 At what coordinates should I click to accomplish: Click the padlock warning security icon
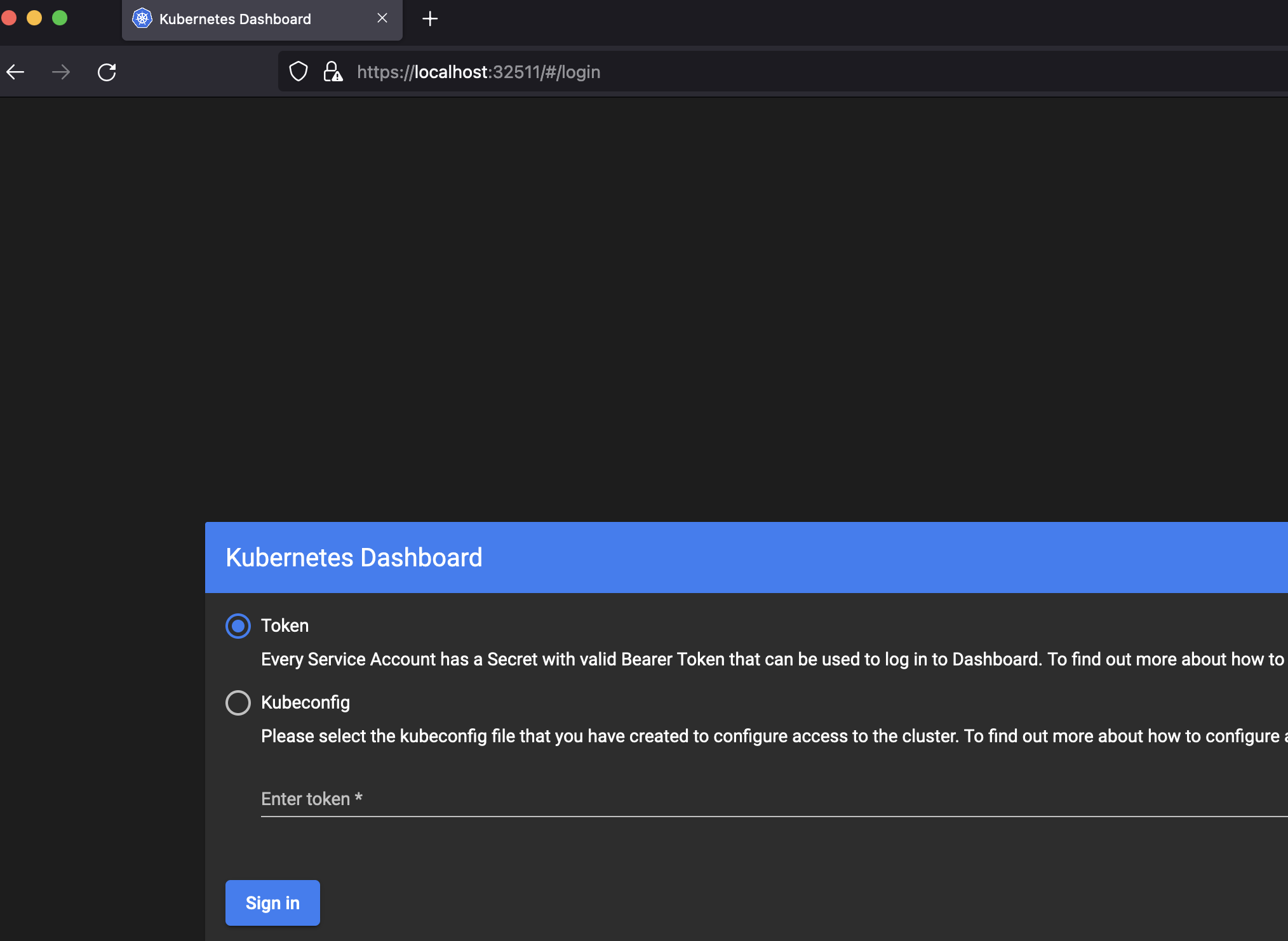pyautogui.click(x=333, y=72)
